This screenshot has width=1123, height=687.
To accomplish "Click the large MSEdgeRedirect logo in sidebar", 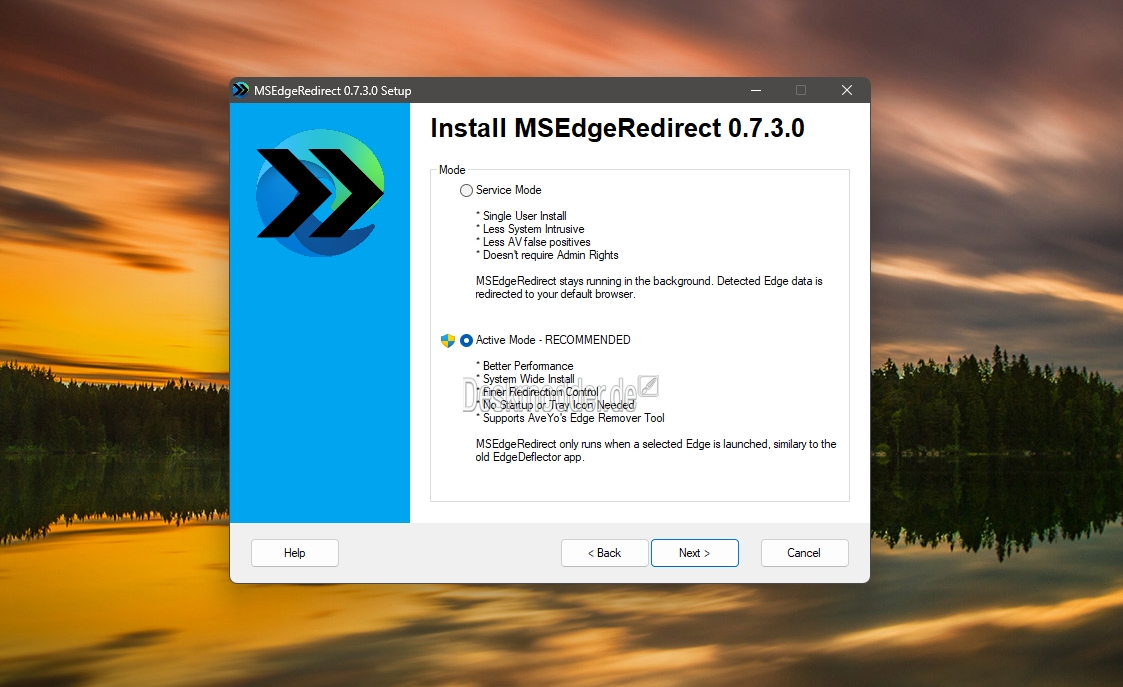I will tap(320, 193).
